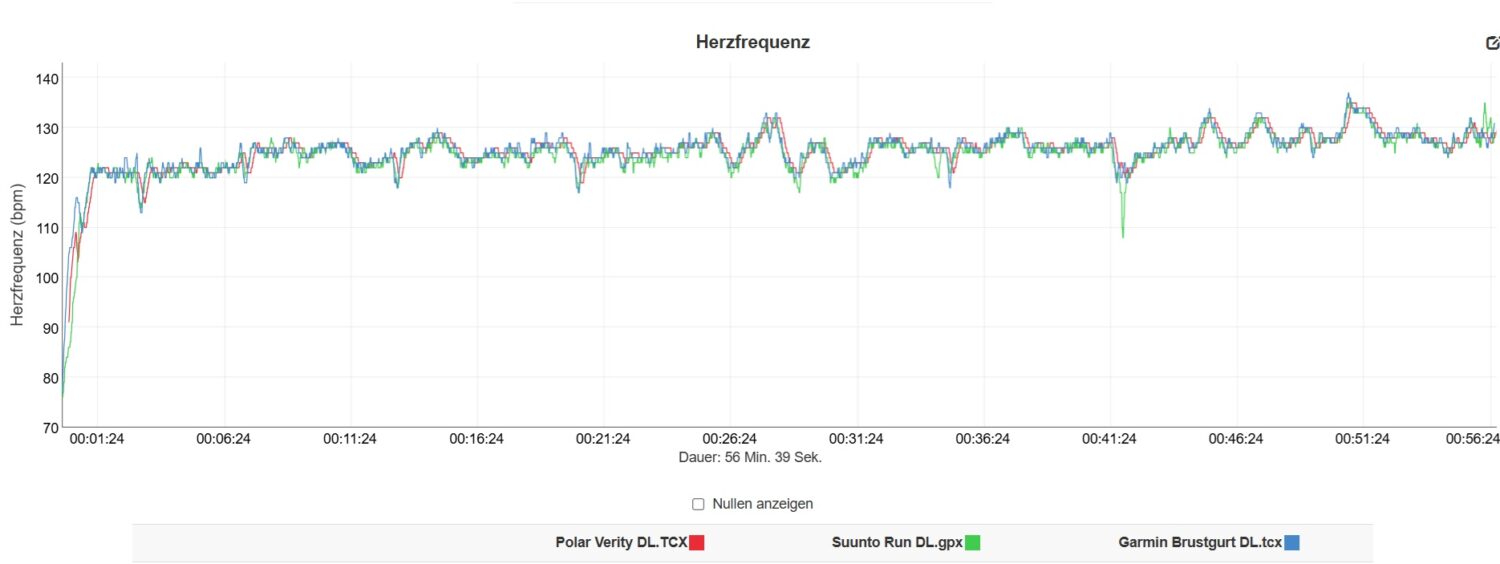Toggle the "Garmin Brustgurt DL.tcx" legend entry
Screen dimensions: 1500x564
click(1199, 543)
